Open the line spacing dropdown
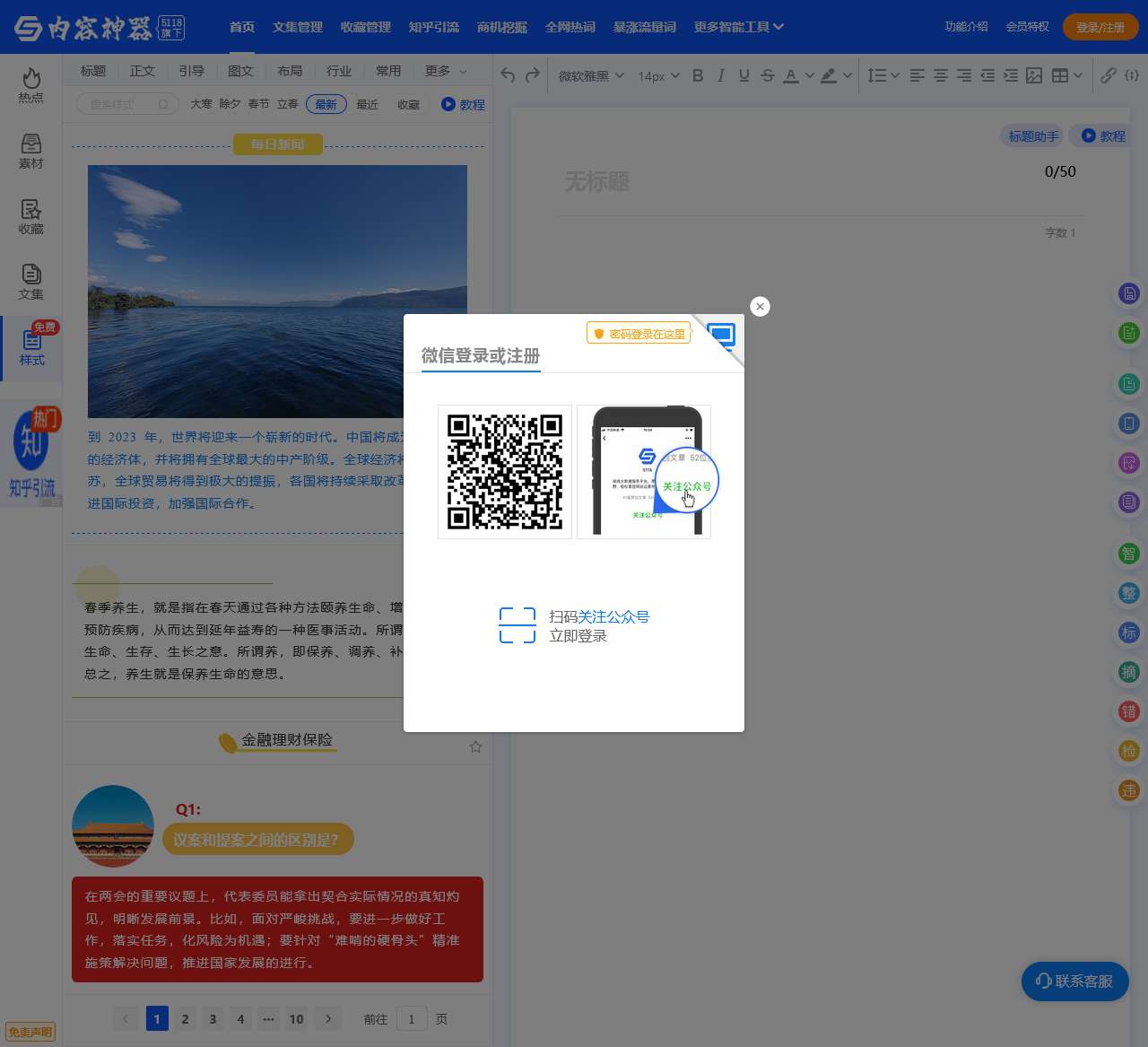Image resolution: width=1148 pixels, height=1047 pixels. pos(883,76)
